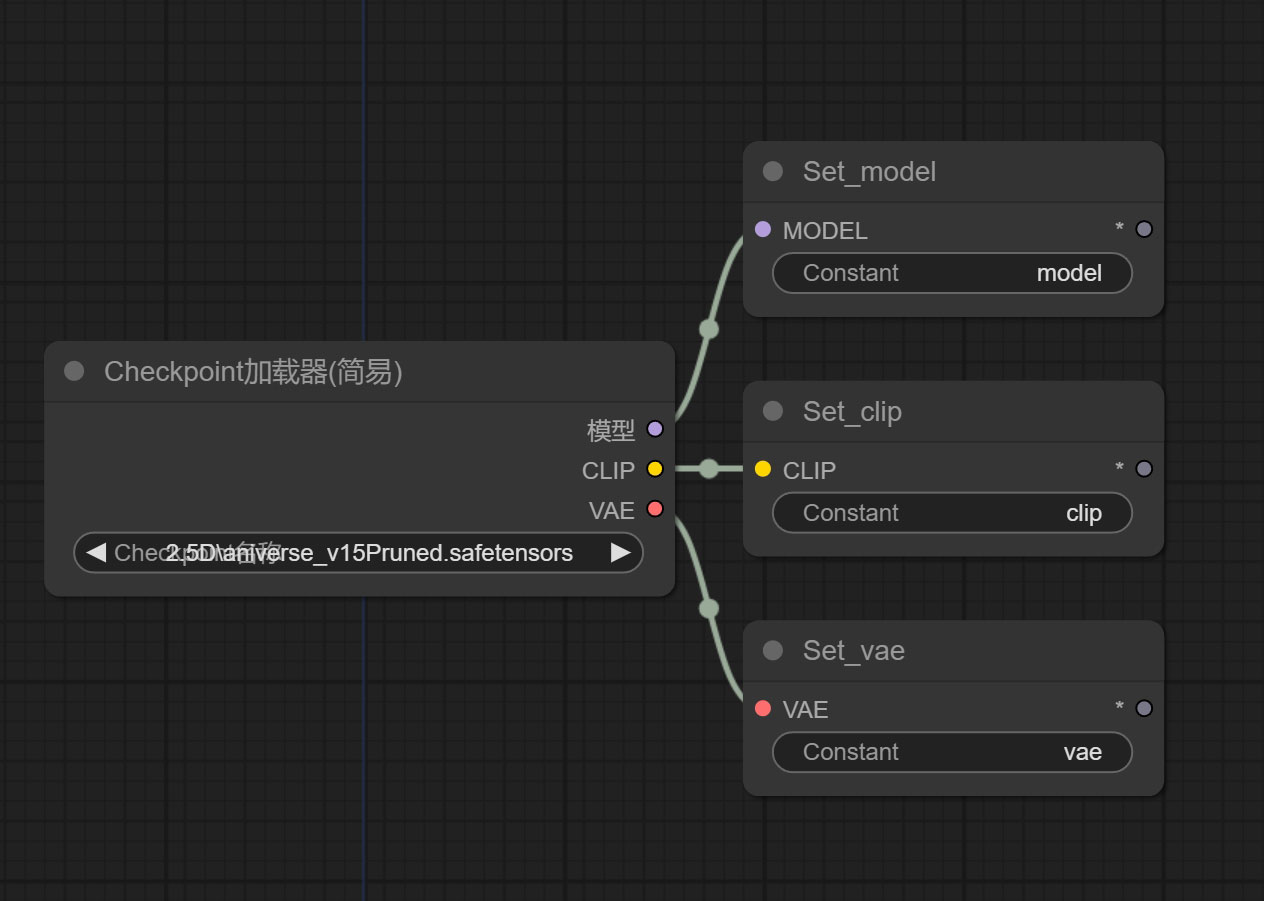Switch to next checkpoint with right arrow
1264x901 pixels.
[x=620, y=552]
